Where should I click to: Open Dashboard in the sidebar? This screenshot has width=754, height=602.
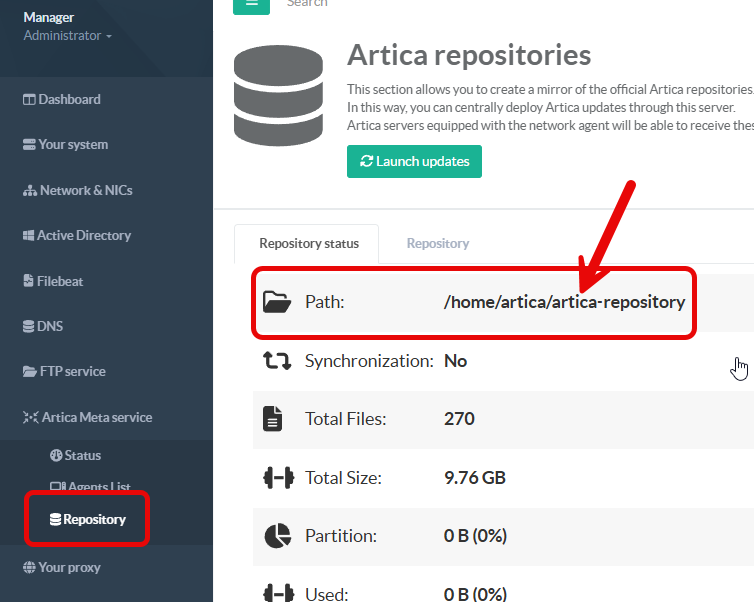(68, 99)
